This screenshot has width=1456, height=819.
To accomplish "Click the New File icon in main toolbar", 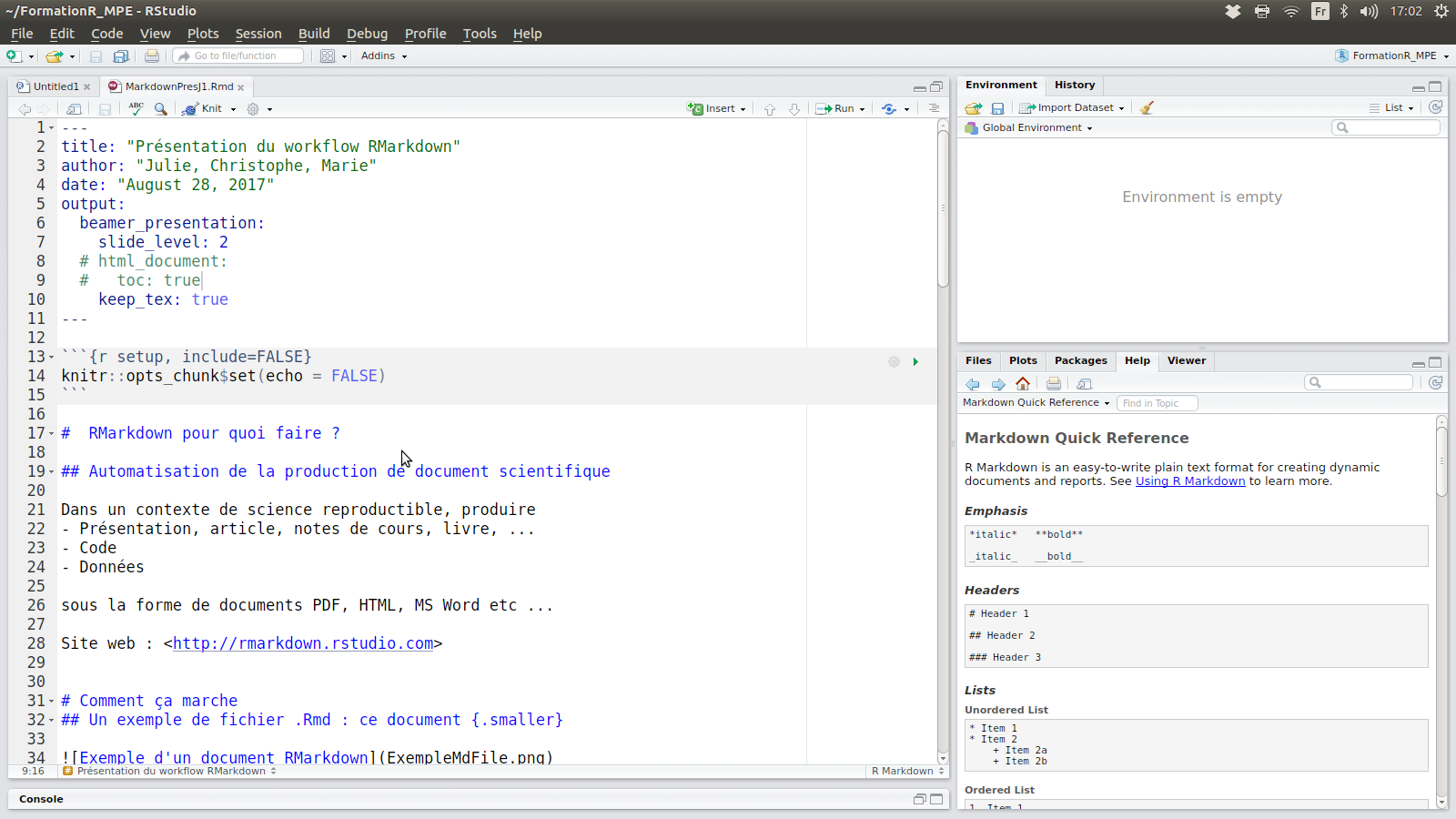I will (x=14, y=56).
